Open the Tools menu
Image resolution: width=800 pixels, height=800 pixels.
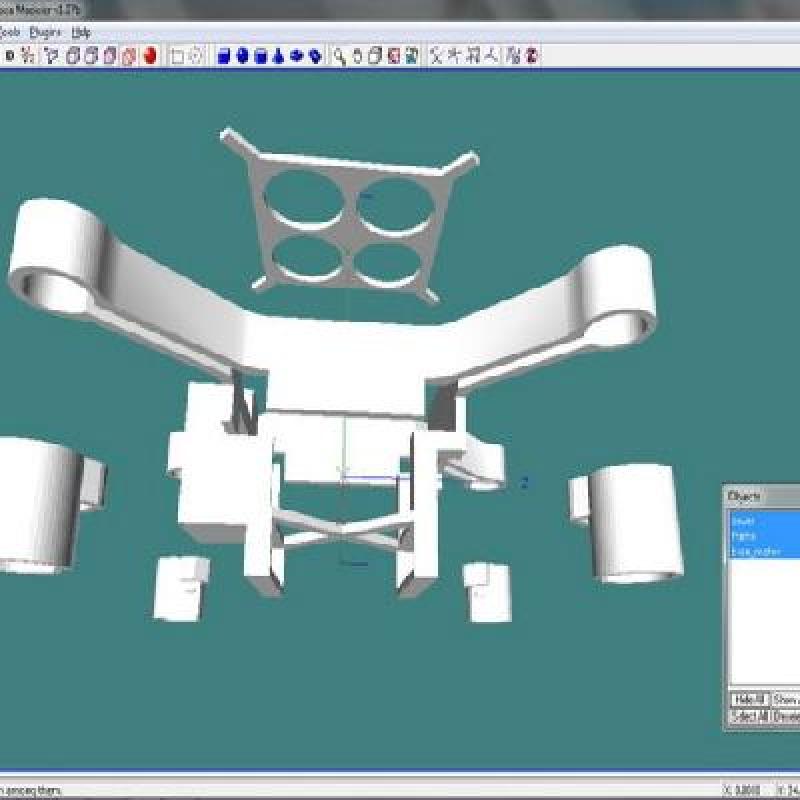point(12,32)
